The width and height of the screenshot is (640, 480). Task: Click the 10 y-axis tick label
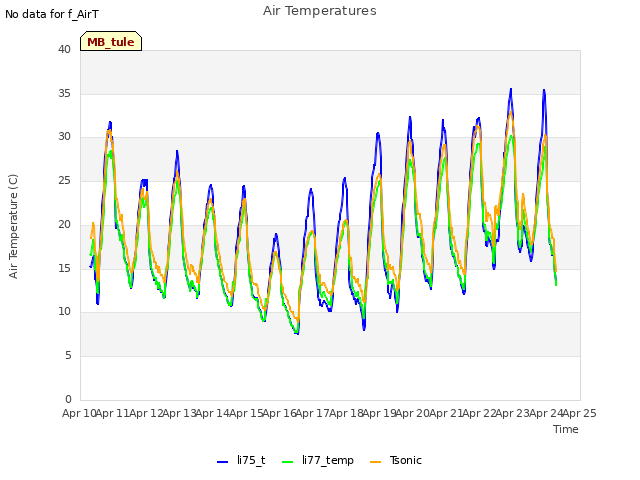(64, 311)
